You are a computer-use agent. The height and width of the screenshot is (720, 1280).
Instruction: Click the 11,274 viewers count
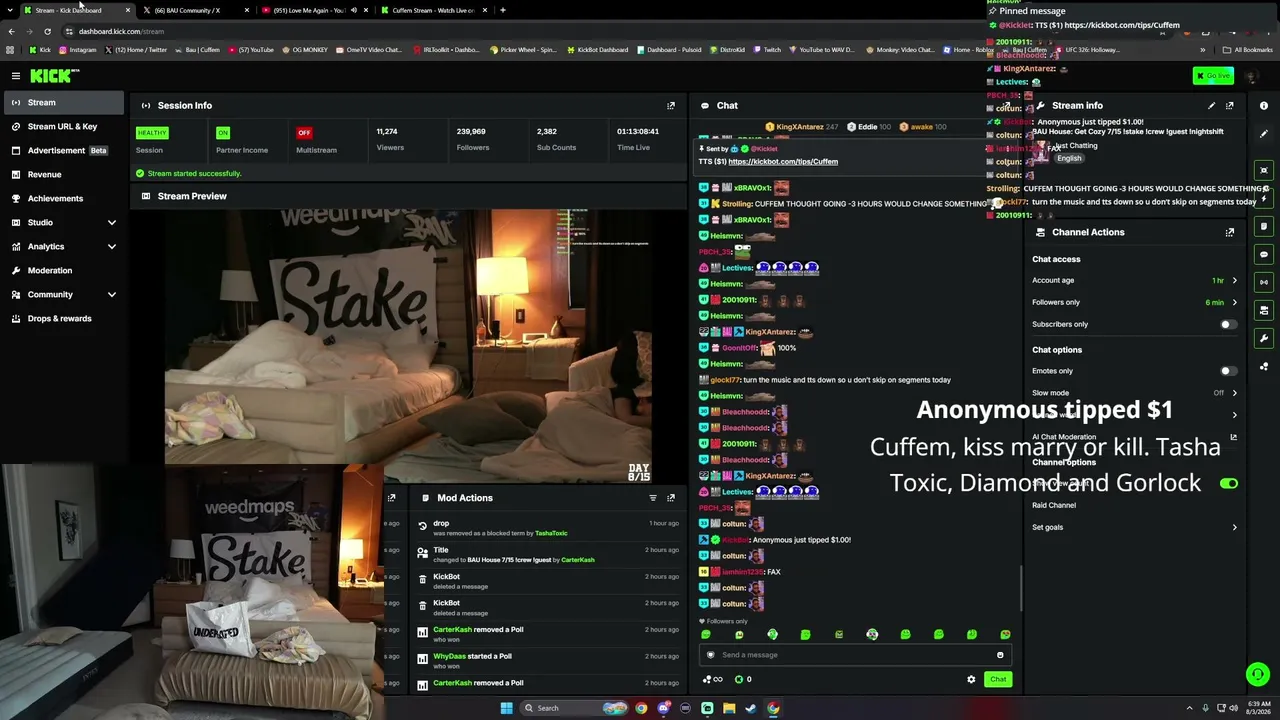387,131
